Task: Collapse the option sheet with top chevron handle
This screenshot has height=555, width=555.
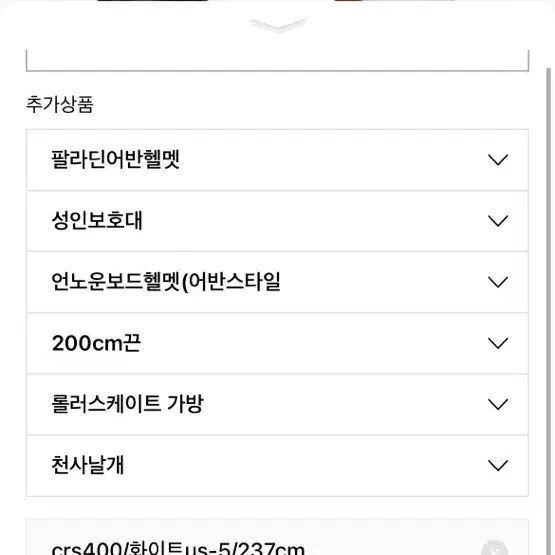Action: click(x=278, y=25)
